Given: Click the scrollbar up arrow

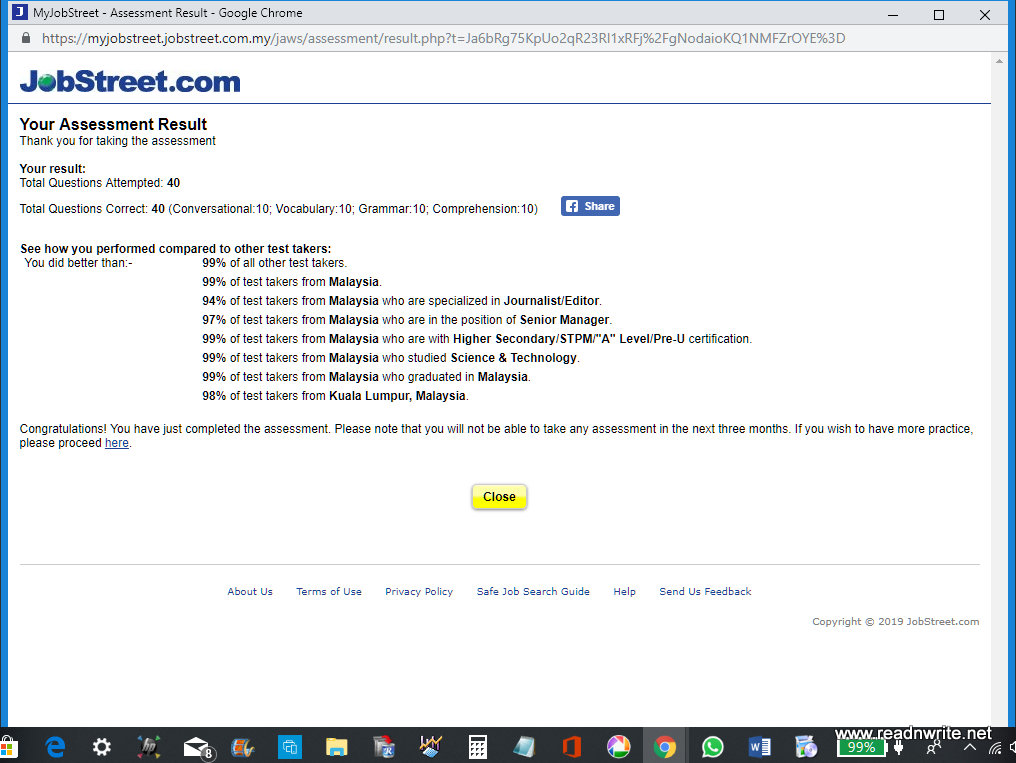Looking at the screenshot, I should click(999, 62).
